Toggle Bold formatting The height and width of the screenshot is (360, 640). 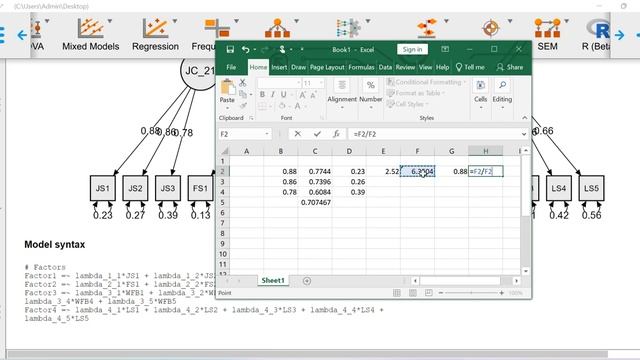(x=262, y=95)
